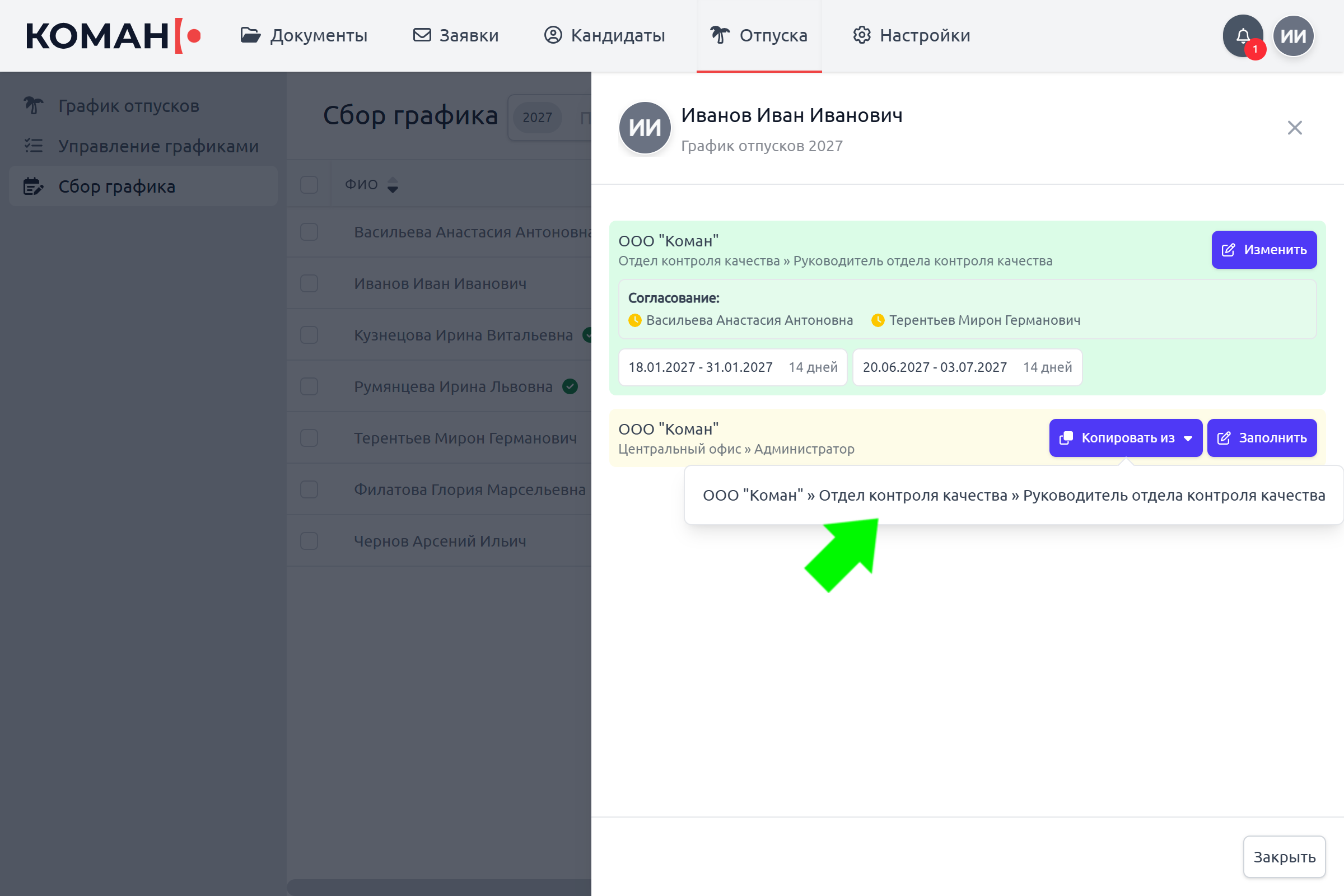Switch to the Кандидаты tab

(605, 35)
